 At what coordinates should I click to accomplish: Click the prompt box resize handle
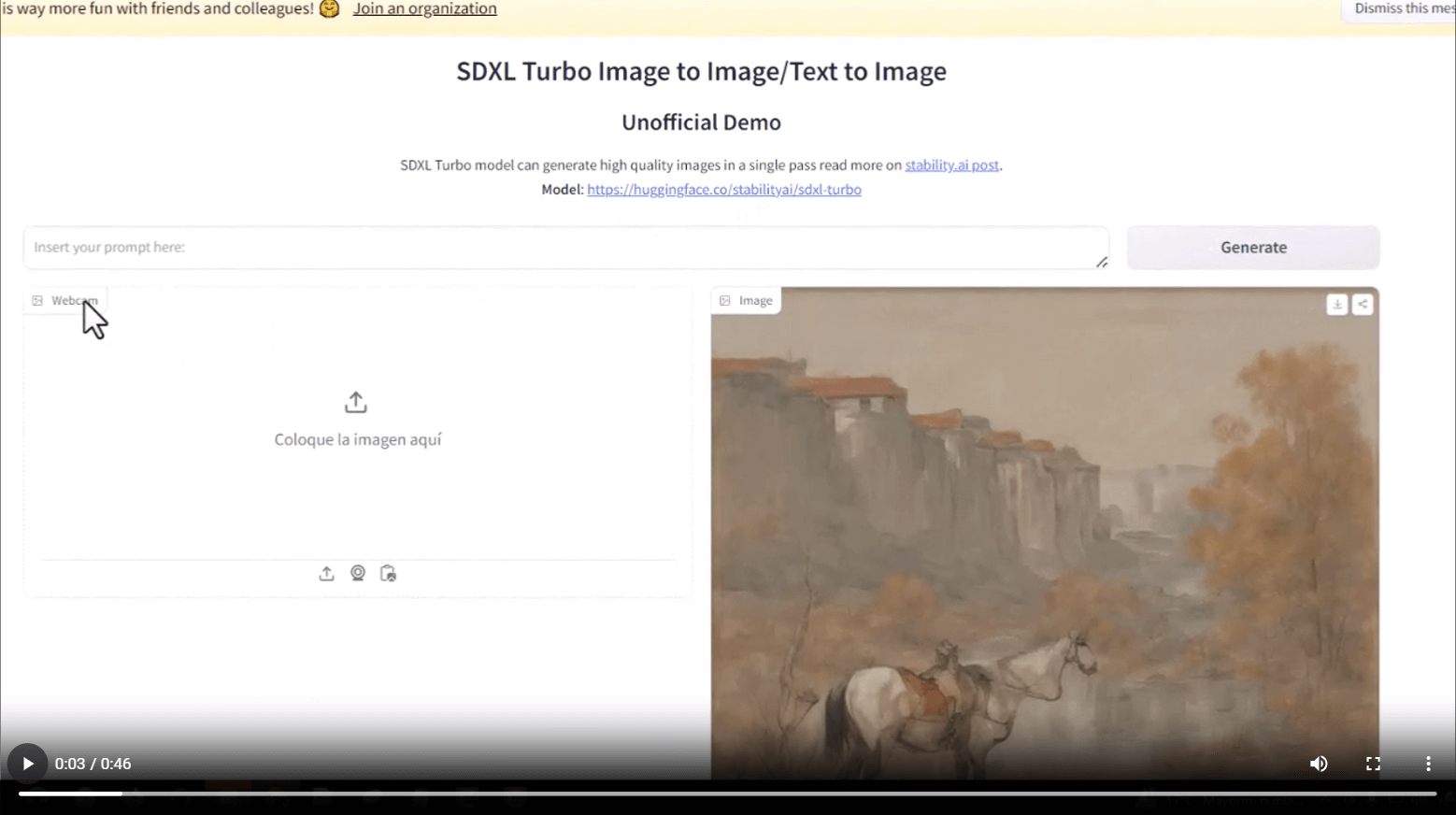pos(1102,262)
